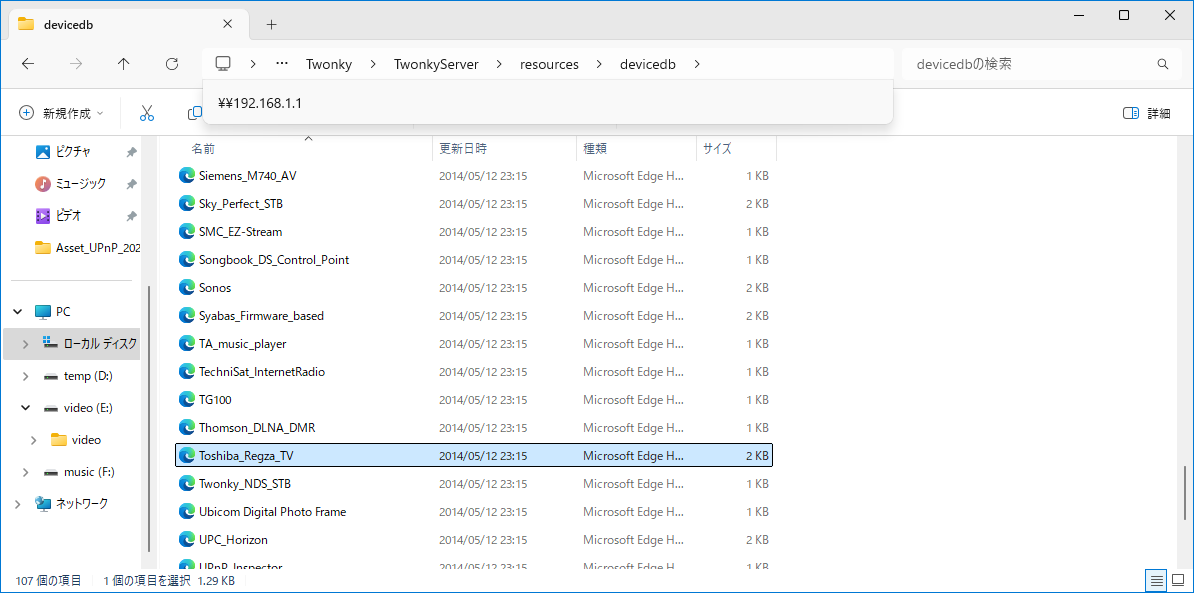Expand the ネットワーク node
Image resolution: width=1194 pixels, height=593 pixels.
click(x=18, y=504)
